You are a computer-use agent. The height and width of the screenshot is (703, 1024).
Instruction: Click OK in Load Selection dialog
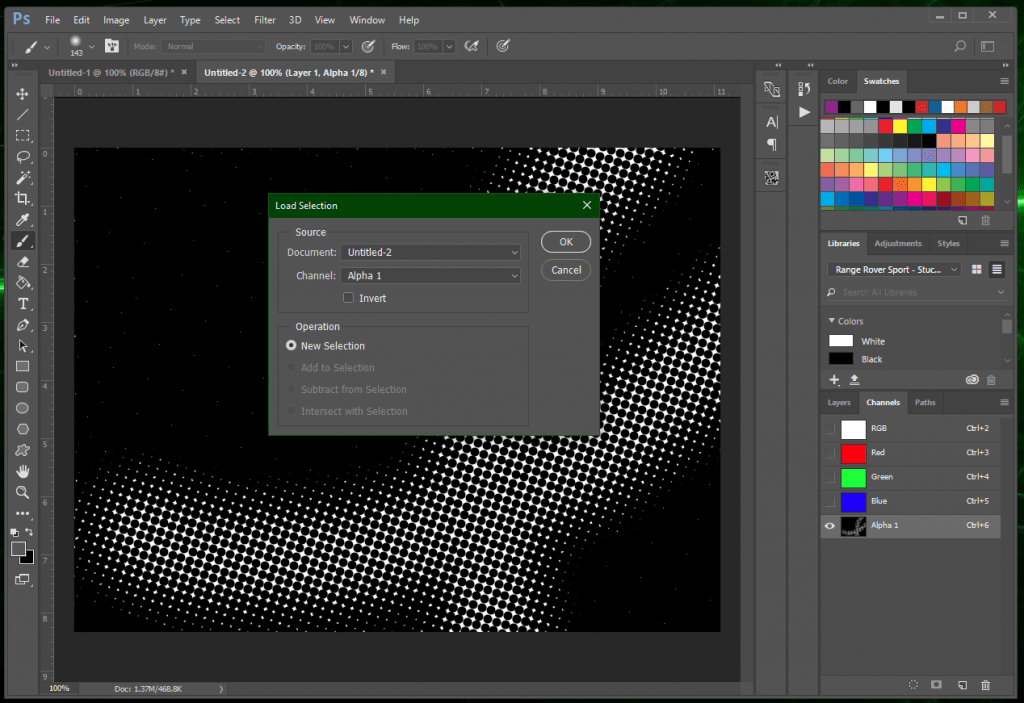tap(566, 242)
